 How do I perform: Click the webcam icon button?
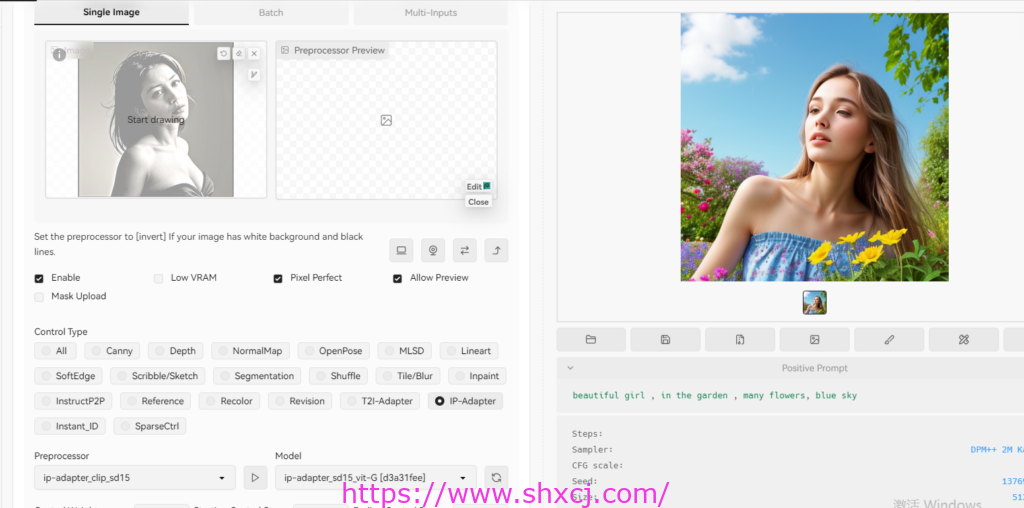point(433,250)
